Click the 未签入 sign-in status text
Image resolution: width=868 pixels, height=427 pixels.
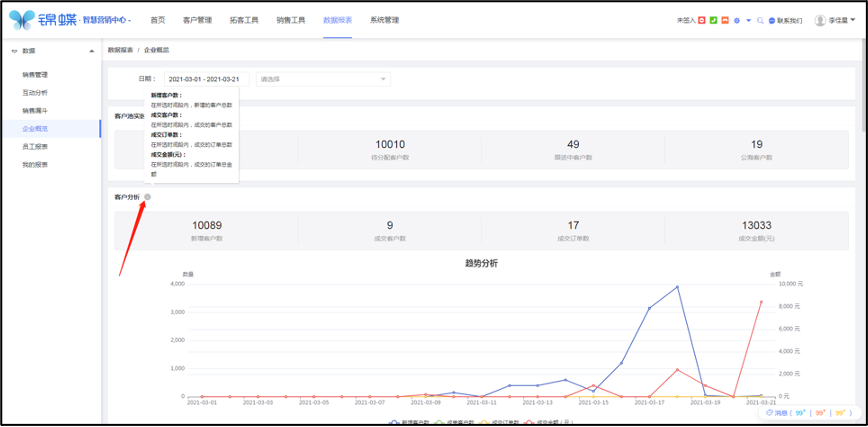tap(686, 20)
